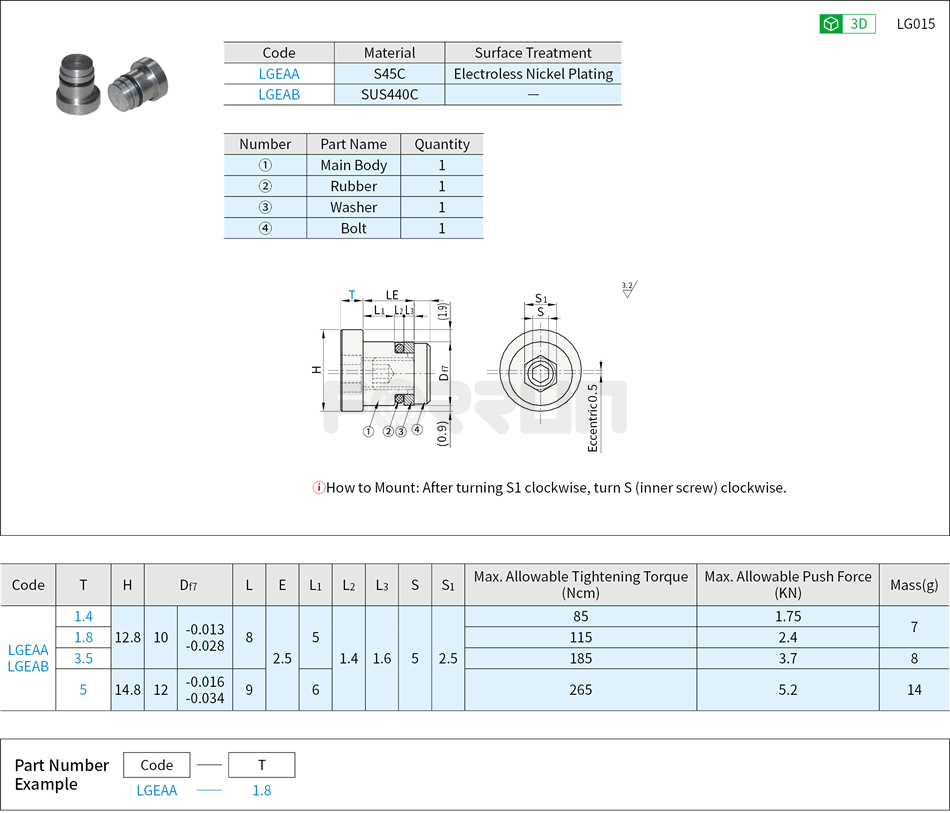
Task: Click the Bolt part name cell
Action: click(x=353, y=228)
